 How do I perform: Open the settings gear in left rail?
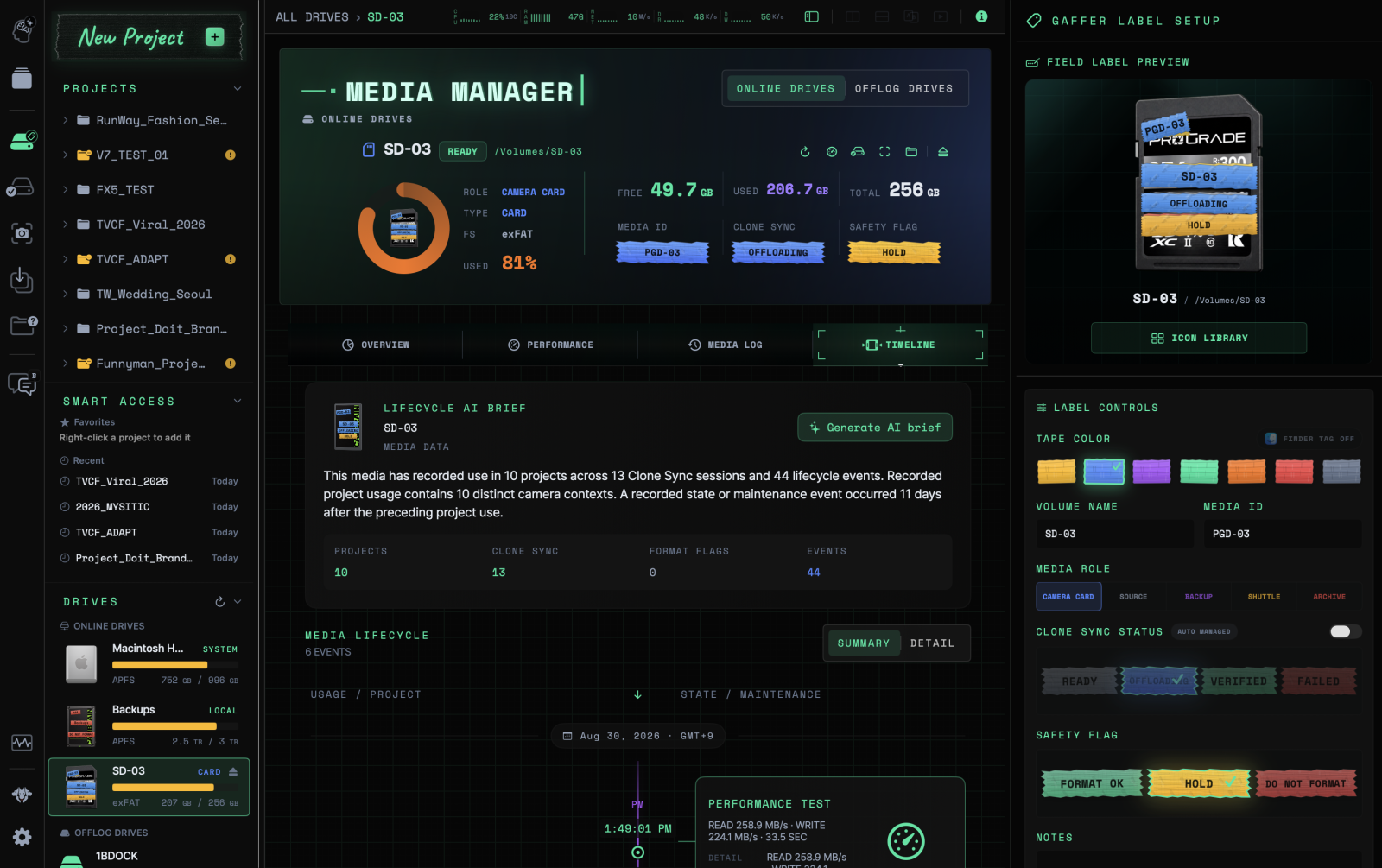point(22,837)
